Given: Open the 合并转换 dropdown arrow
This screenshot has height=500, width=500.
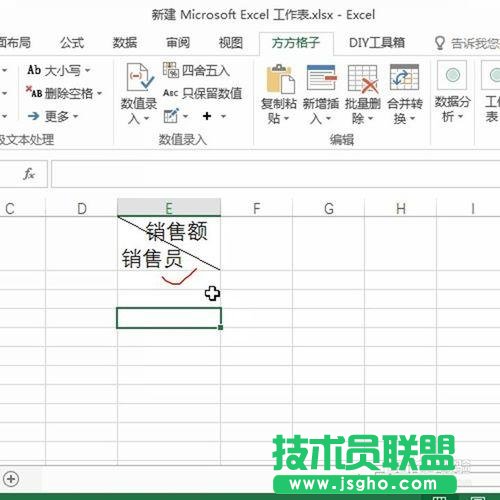Looking at the screenshot, I should pos(412,118).
